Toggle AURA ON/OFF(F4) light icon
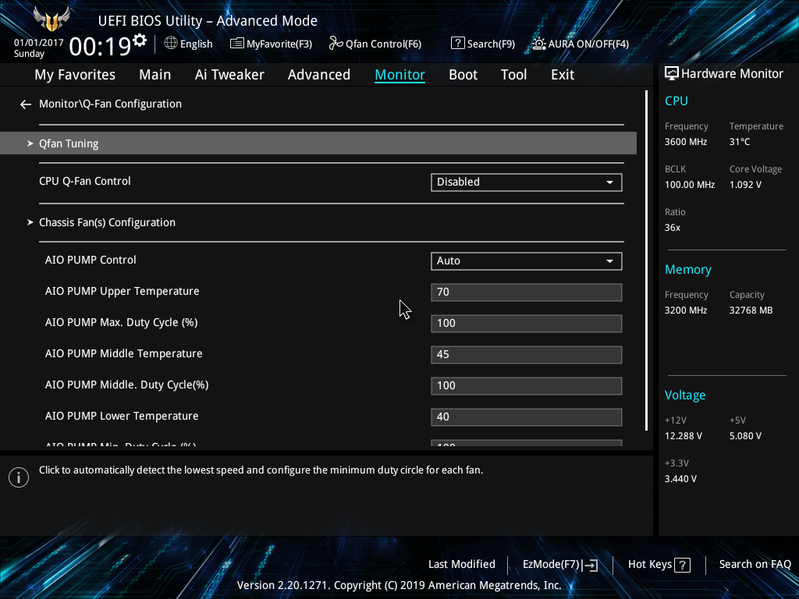The width and height of the screenshot is (799, 599). (539, 44)
